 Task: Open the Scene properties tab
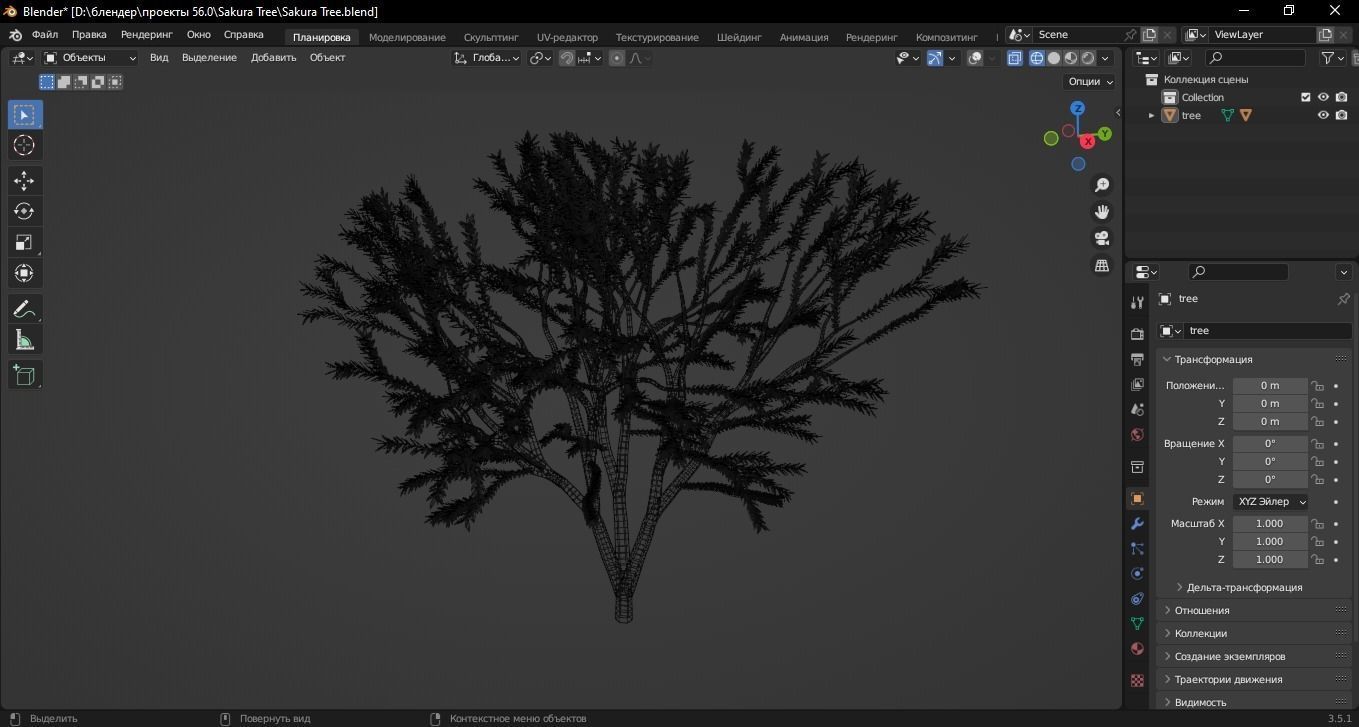point(1137,409)
